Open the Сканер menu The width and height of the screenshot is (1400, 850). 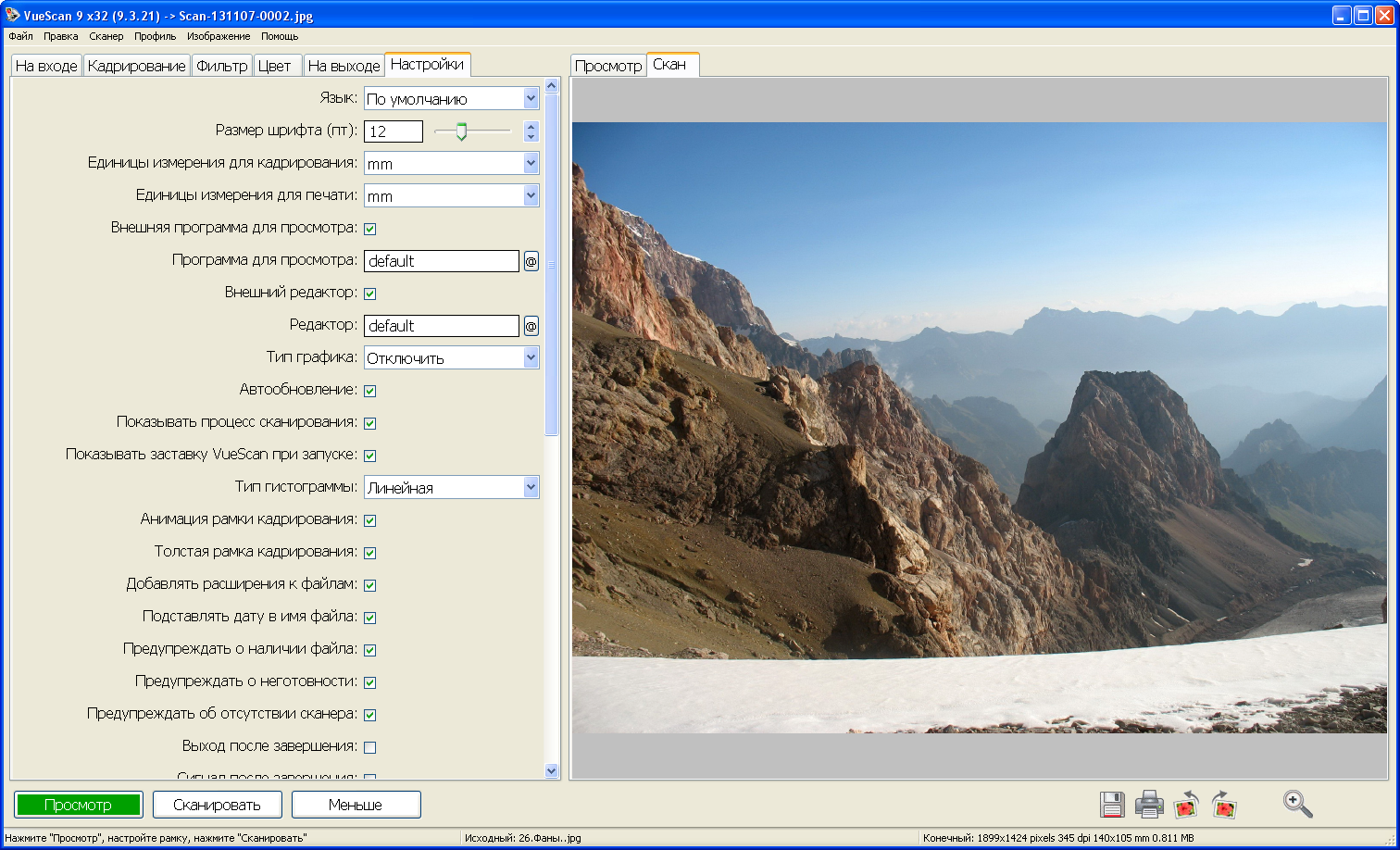tap(106, 36)
